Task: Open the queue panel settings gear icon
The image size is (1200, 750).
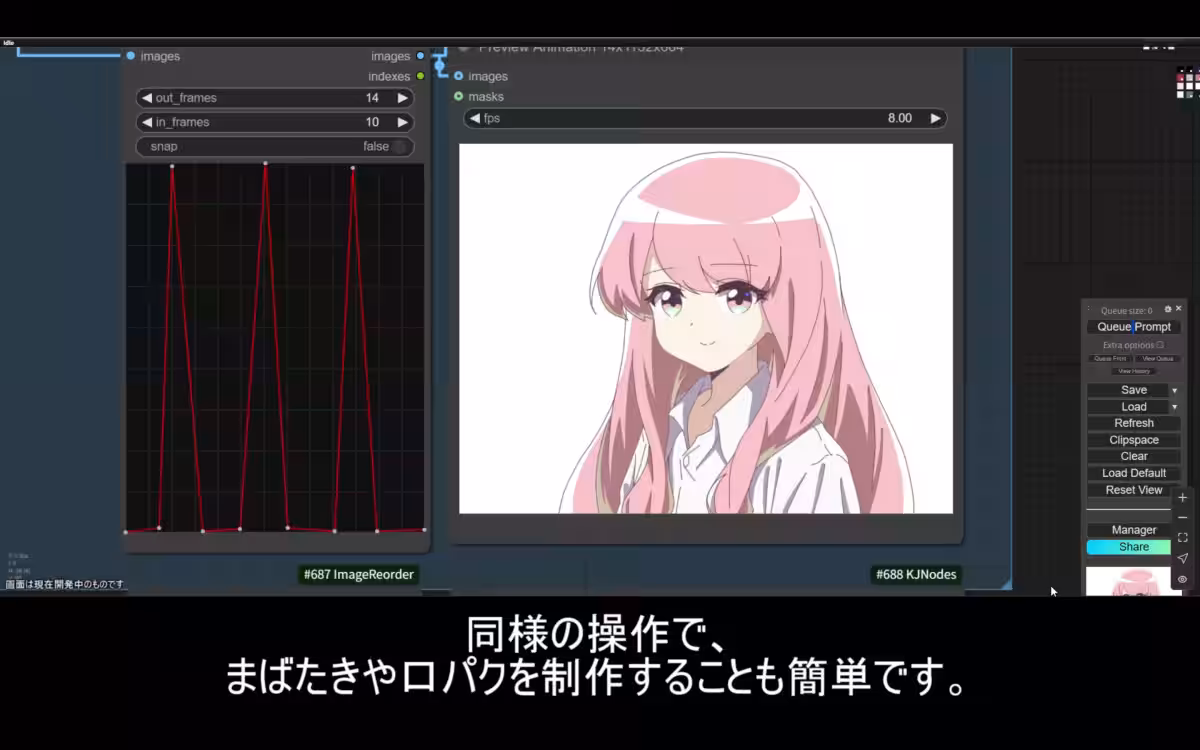Action: (1169, 309)
